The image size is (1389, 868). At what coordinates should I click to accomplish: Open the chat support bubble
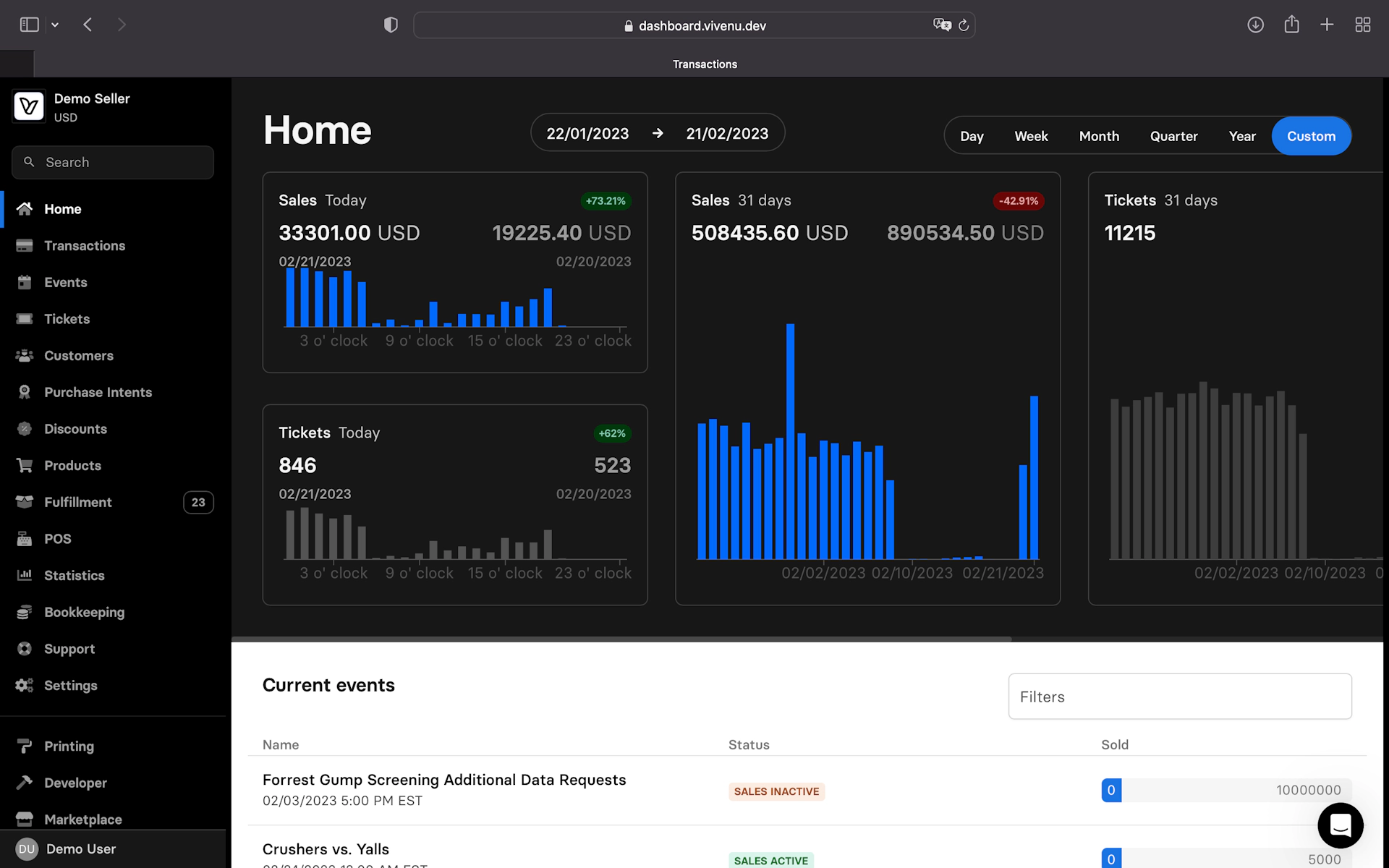pyautogui.click(x=1340, y=825)
